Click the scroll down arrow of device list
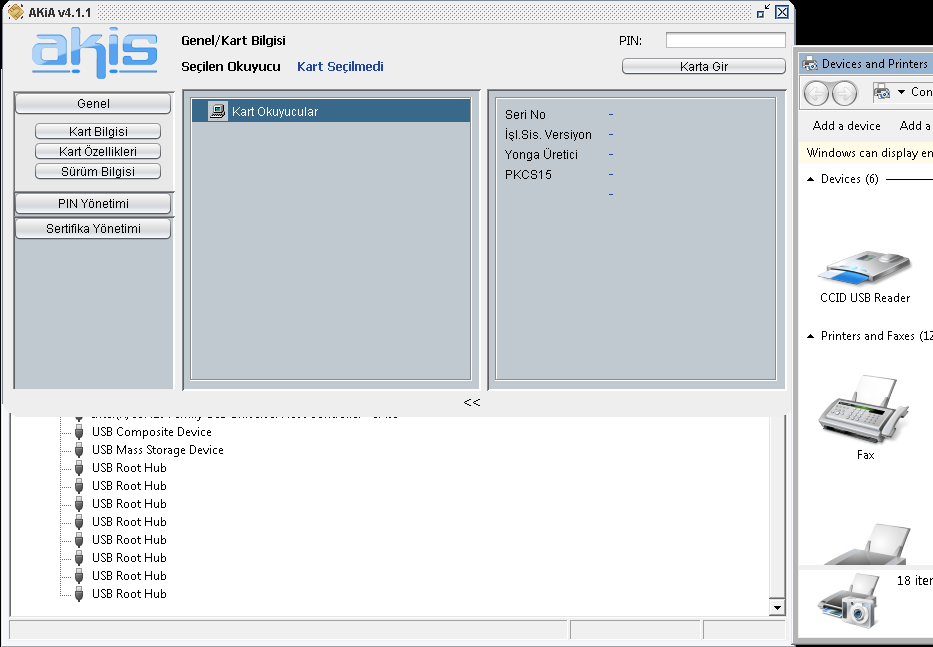Image resolution: width=933 pixels, height=647 pixels. [x=776, y=608]
